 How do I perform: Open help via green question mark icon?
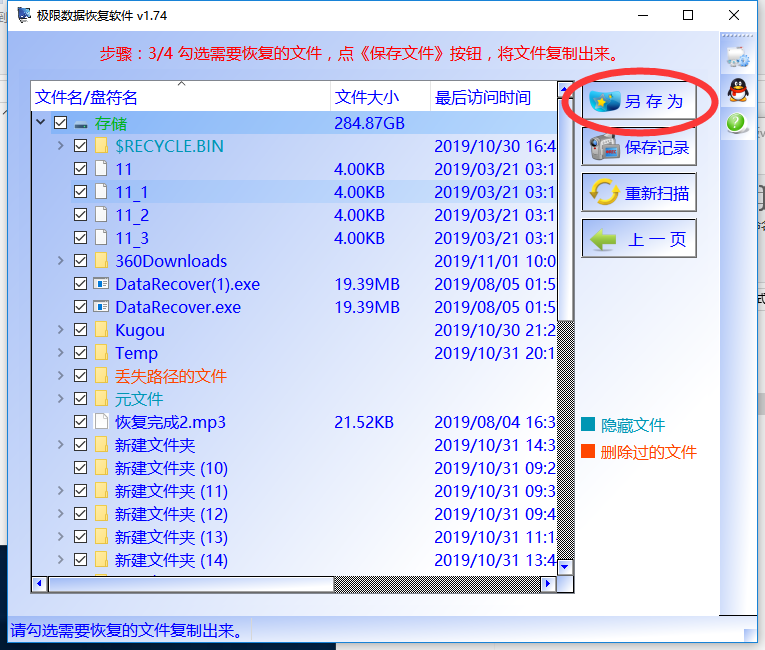[737, 123]
